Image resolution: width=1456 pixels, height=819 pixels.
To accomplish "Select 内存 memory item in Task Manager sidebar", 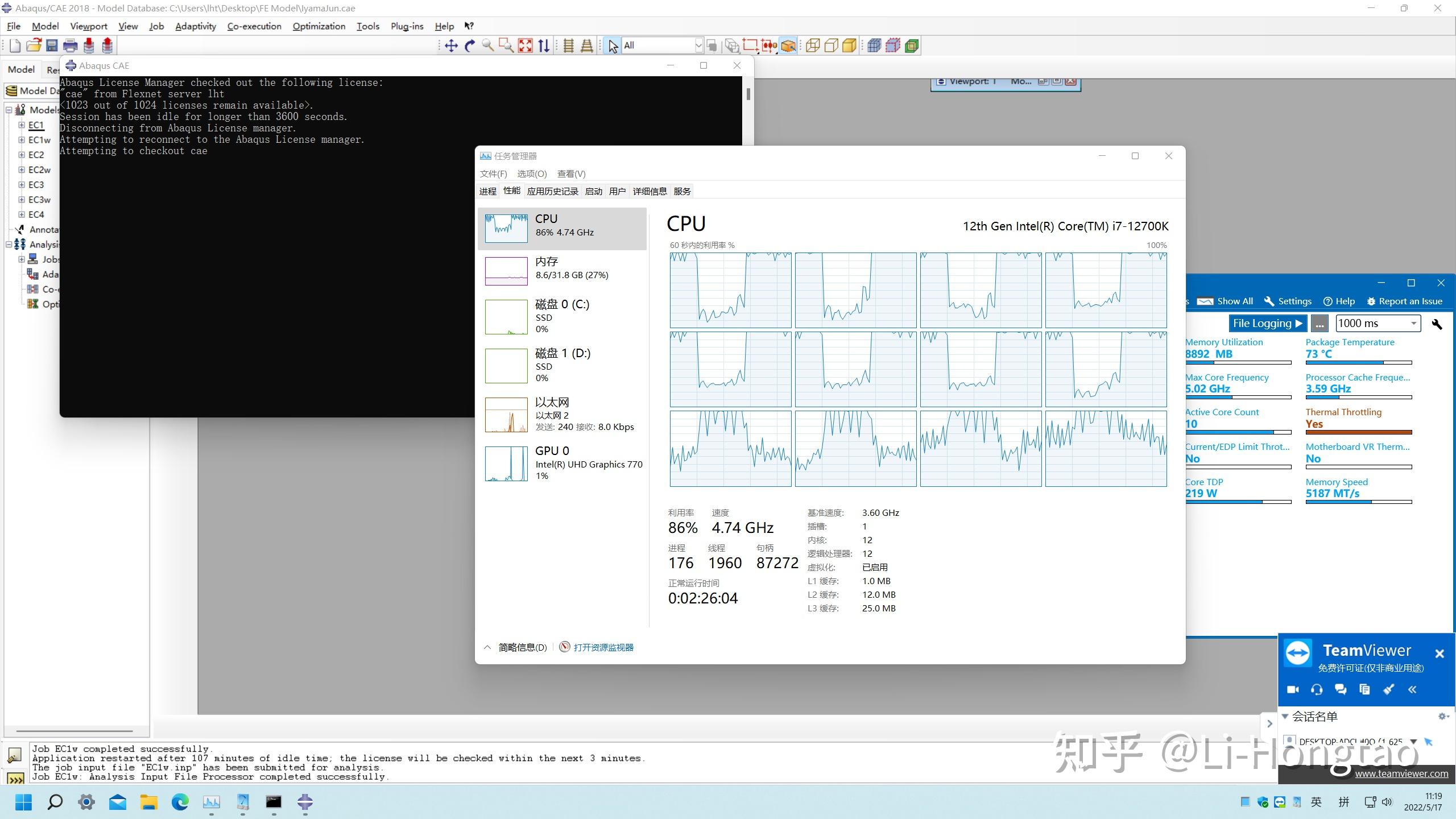I will pos(562,271).
